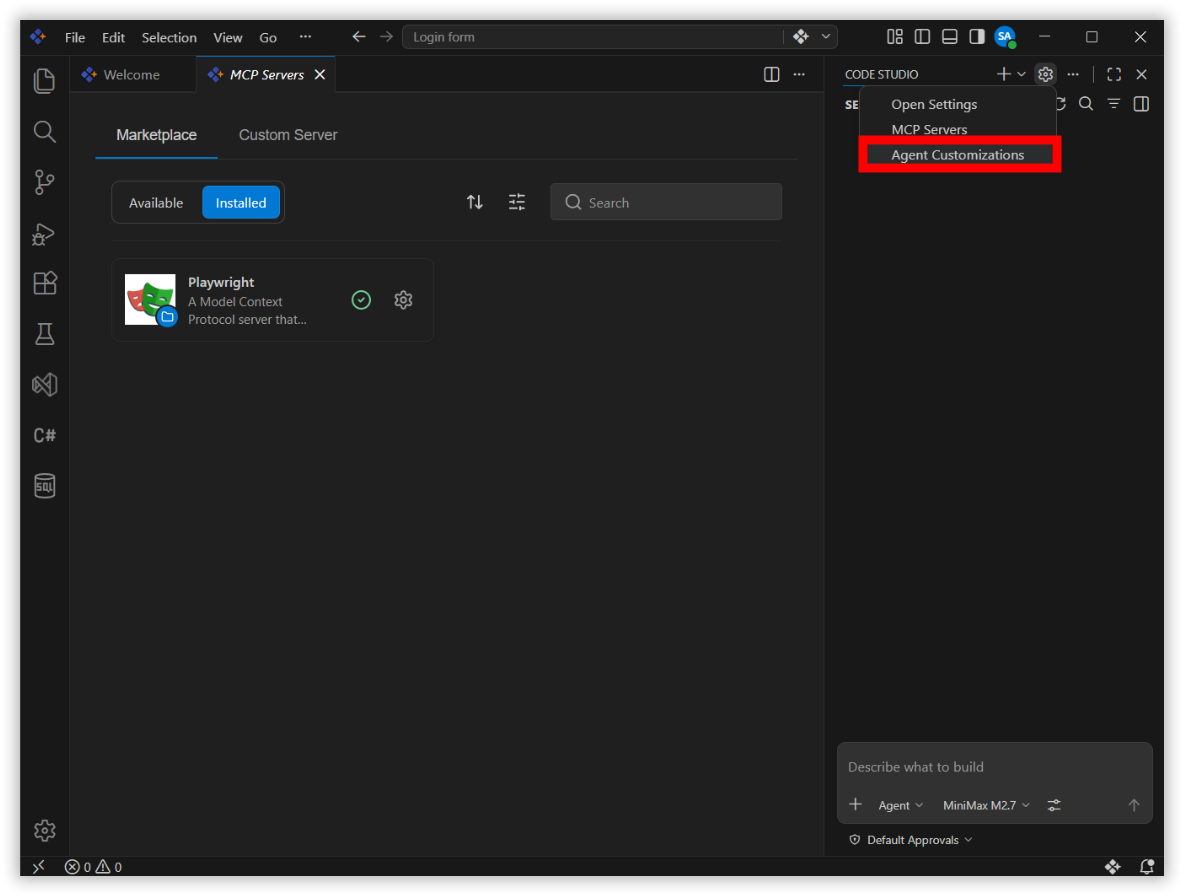The image size is (1184, 896).
Task: Open the Source Control view
Action: [45, 182]
